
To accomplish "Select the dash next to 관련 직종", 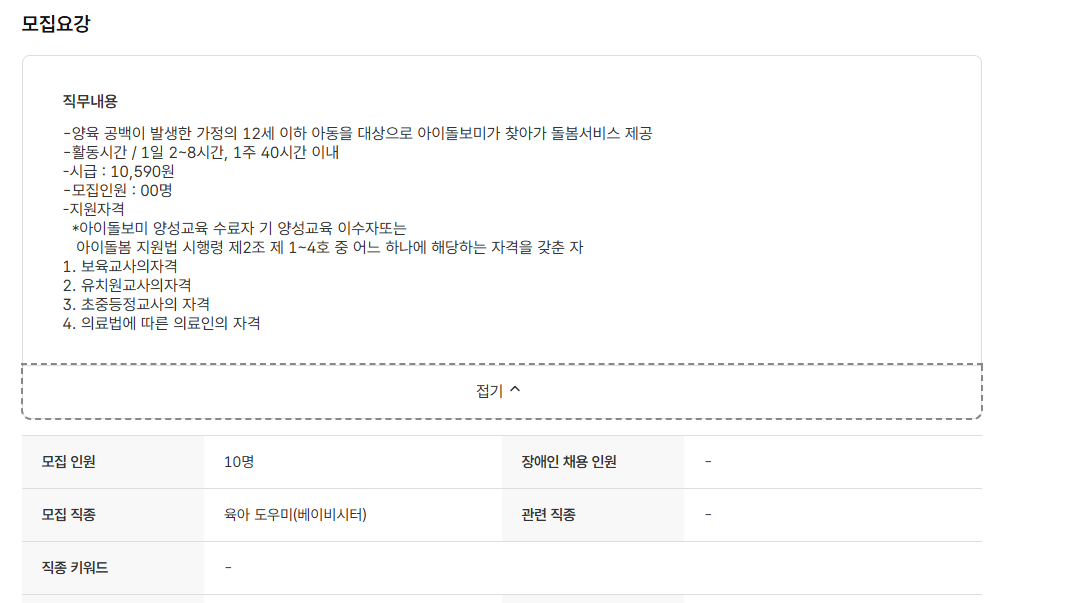I will [x=709, y=515].
